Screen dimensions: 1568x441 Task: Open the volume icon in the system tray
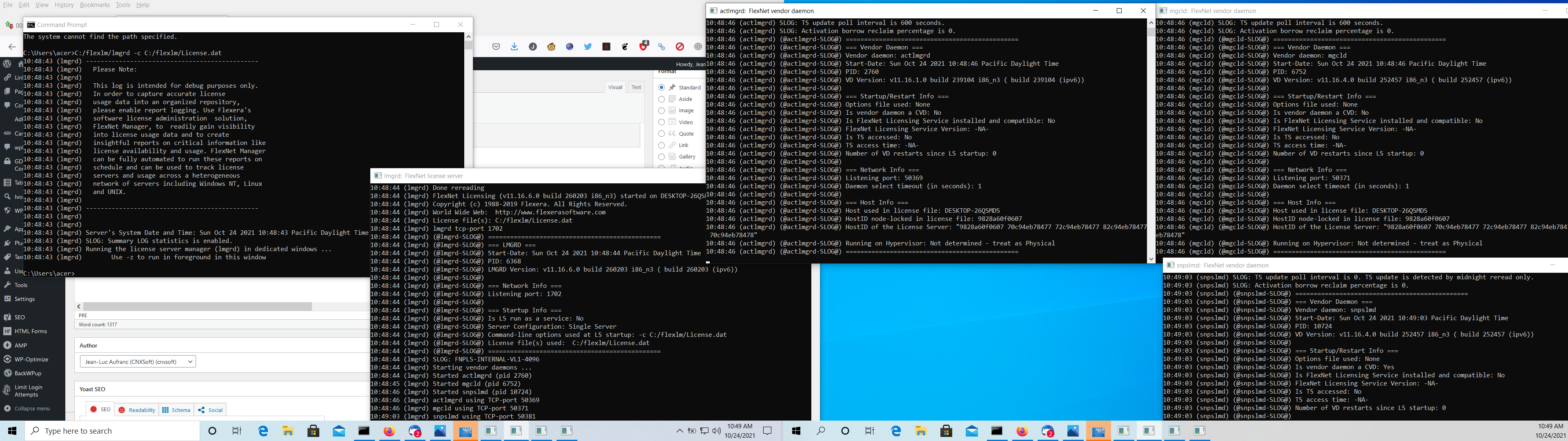(717, 431)
